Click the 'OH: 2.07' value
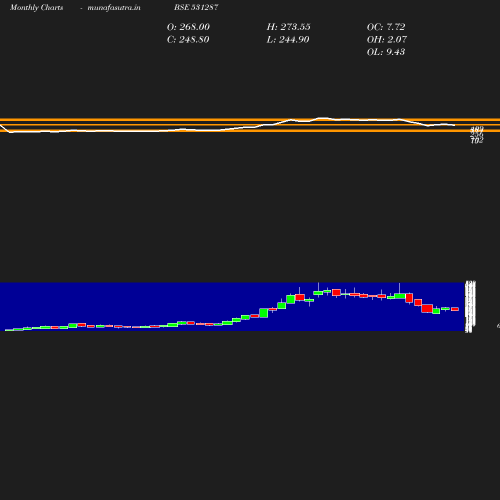 [387, 40]
